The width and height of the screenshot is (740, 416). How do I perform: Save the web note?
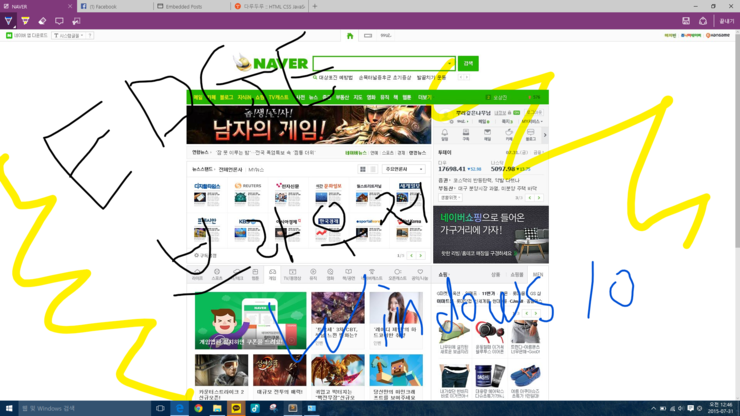pos(686,21)
